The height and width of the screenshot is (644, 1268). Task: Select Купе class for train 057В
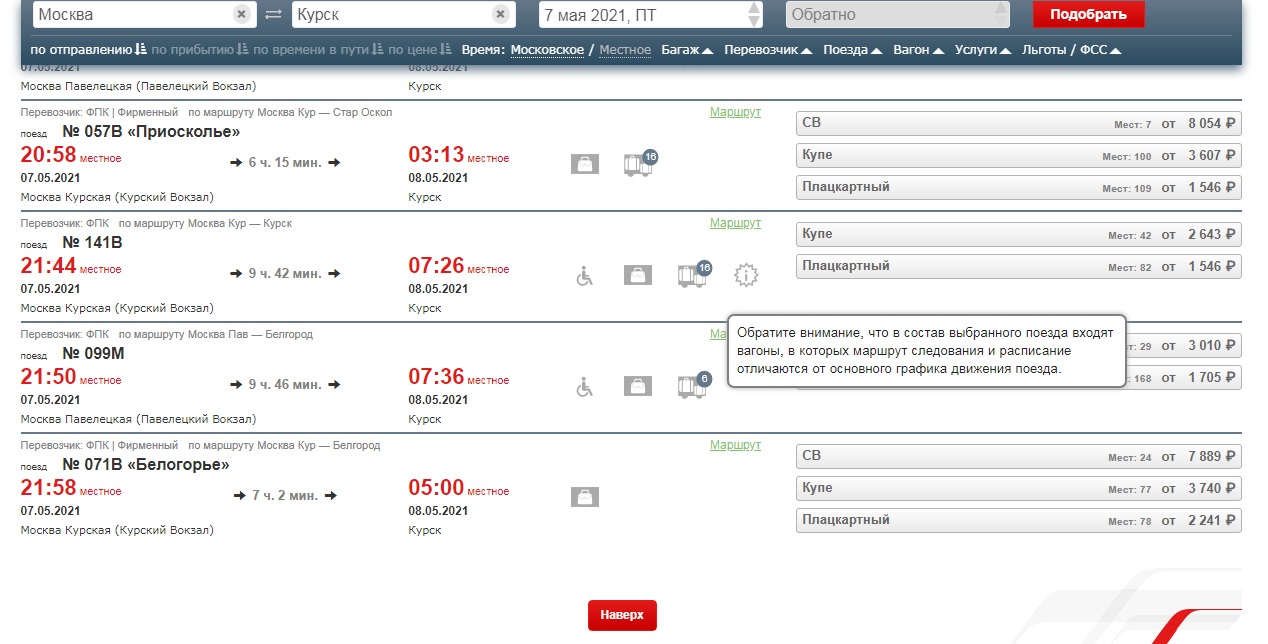(x=1018, y=155)
